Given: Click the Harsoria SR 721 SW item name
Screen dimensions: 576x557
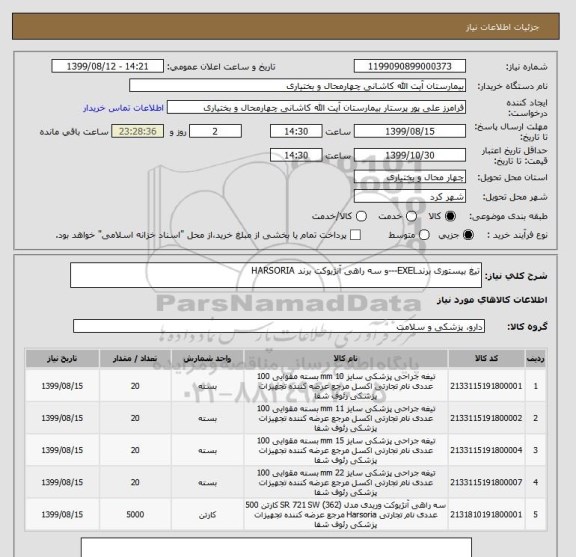Looking at the screenshot, I should (x=346, y=514).
